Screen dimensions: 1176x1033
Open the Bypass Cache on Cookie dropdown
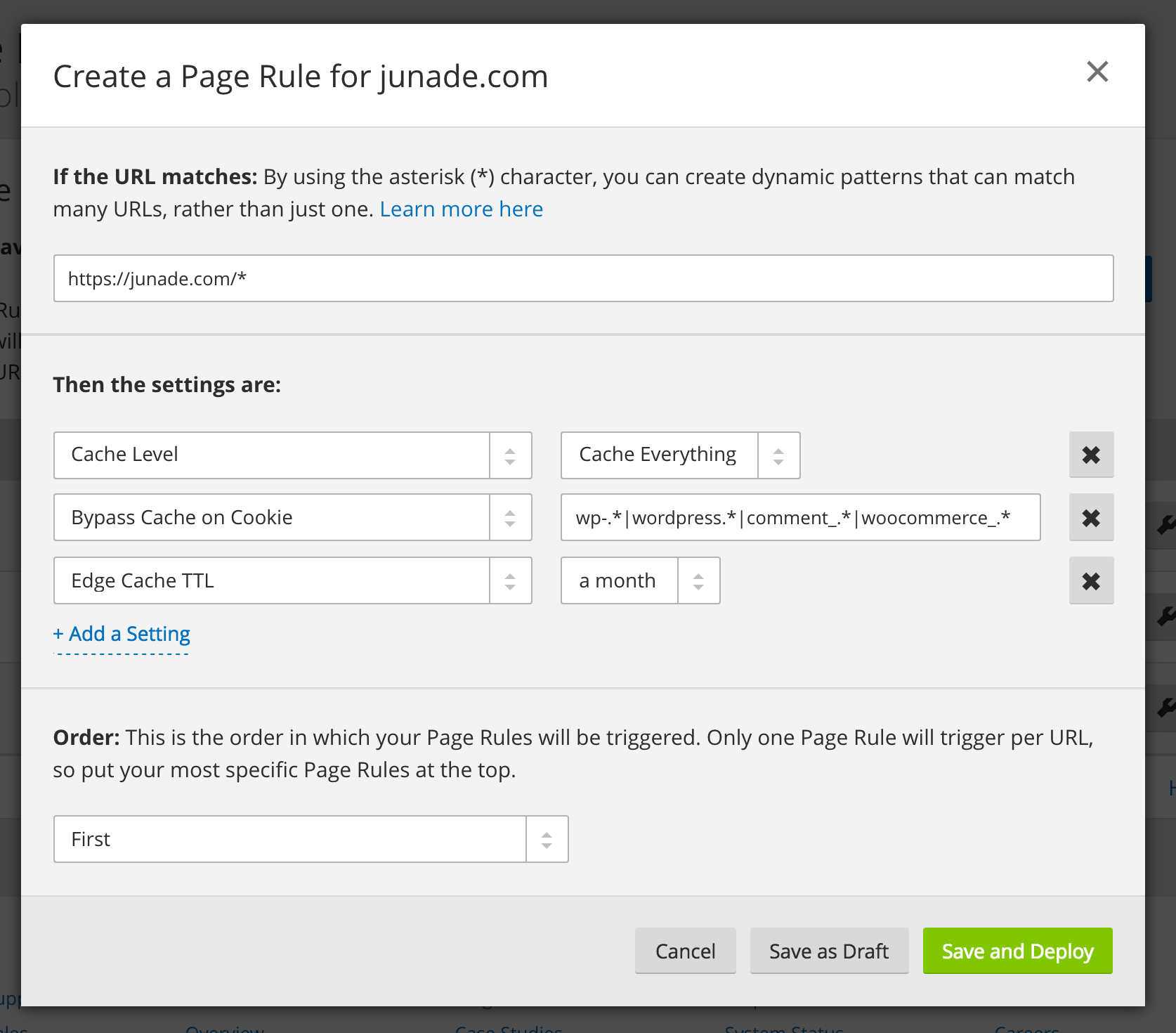click(511, 517)
